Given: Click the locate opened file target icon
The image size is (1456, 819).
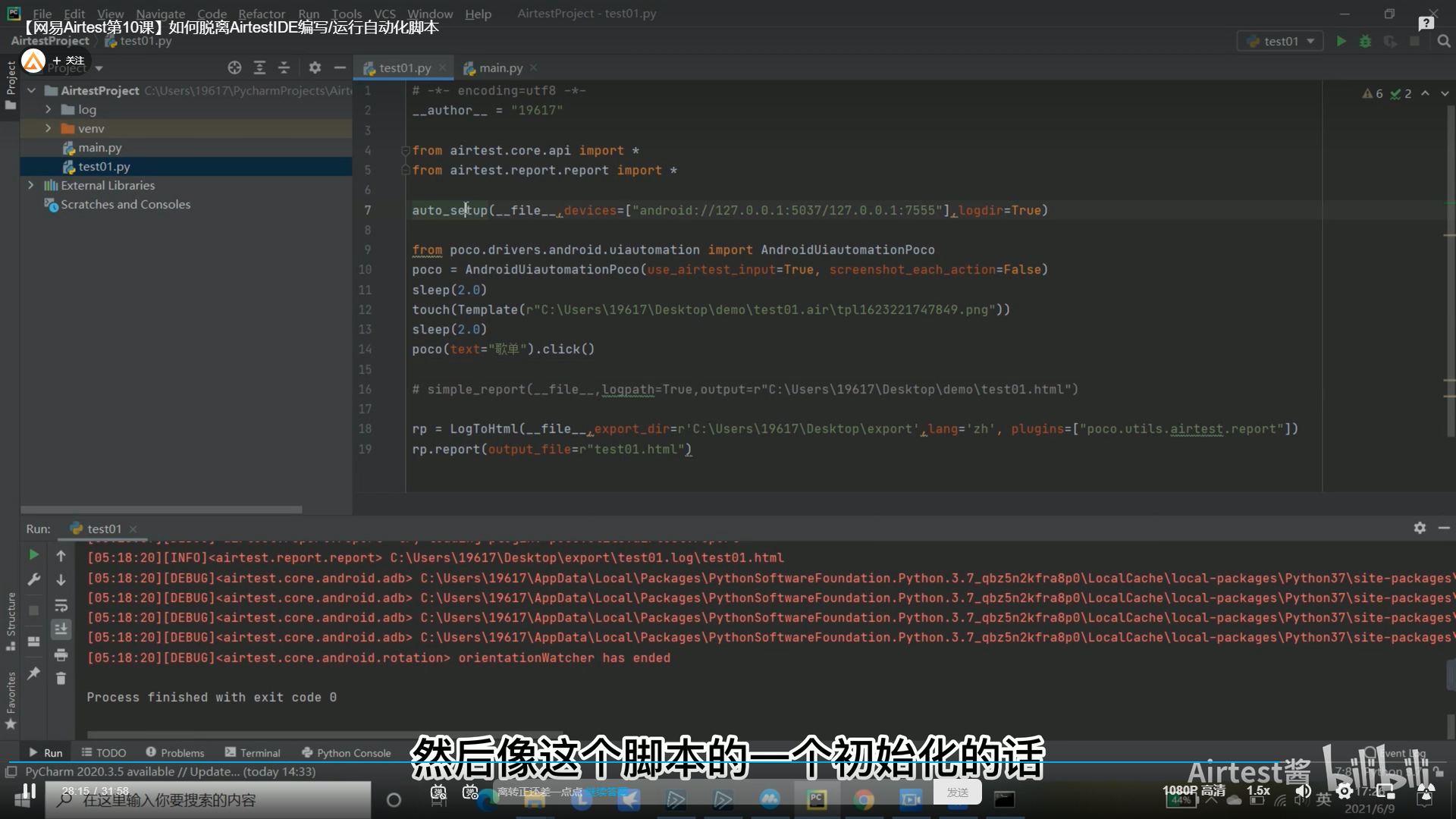Looking at the screenshot, I should coord(234,67).
